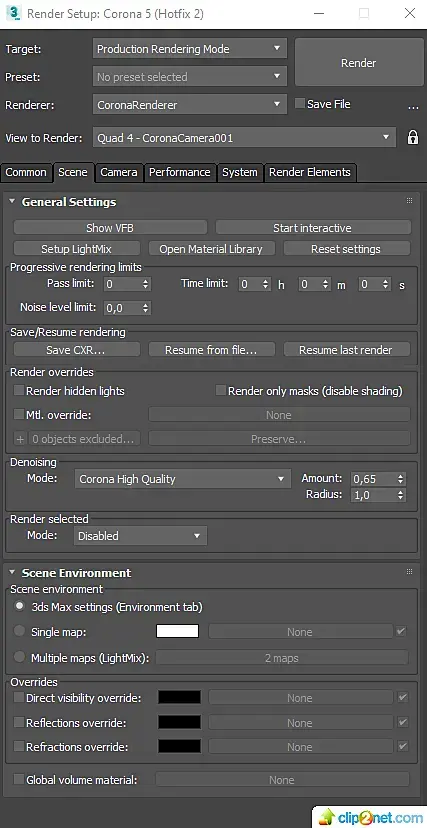The height and width of the screenshot is (828, 427).
Task: Click the Render button
Action: (x=358, y=63)
